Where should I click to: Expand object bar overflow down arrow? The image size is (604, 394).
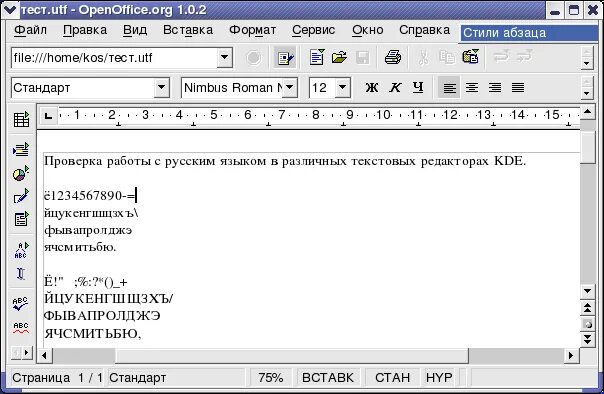coord(587,94)
